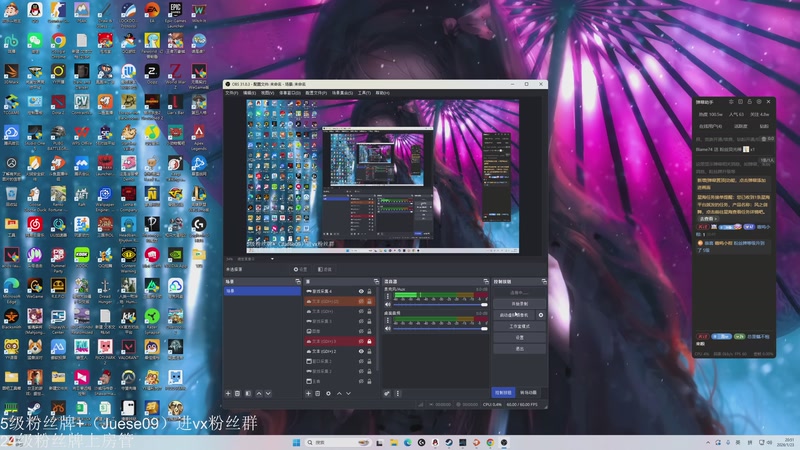Click the Sources list vertical scrollbar
This screenshot has height=450, width=800.
point(378,327)
